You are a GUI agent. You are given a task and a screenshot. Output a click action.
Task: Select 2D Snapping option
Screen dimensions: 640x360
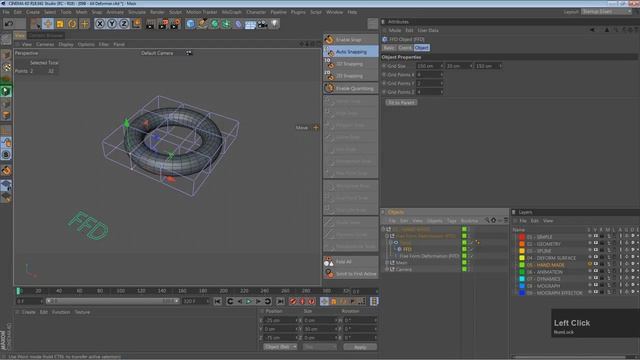tap(351, 76)
